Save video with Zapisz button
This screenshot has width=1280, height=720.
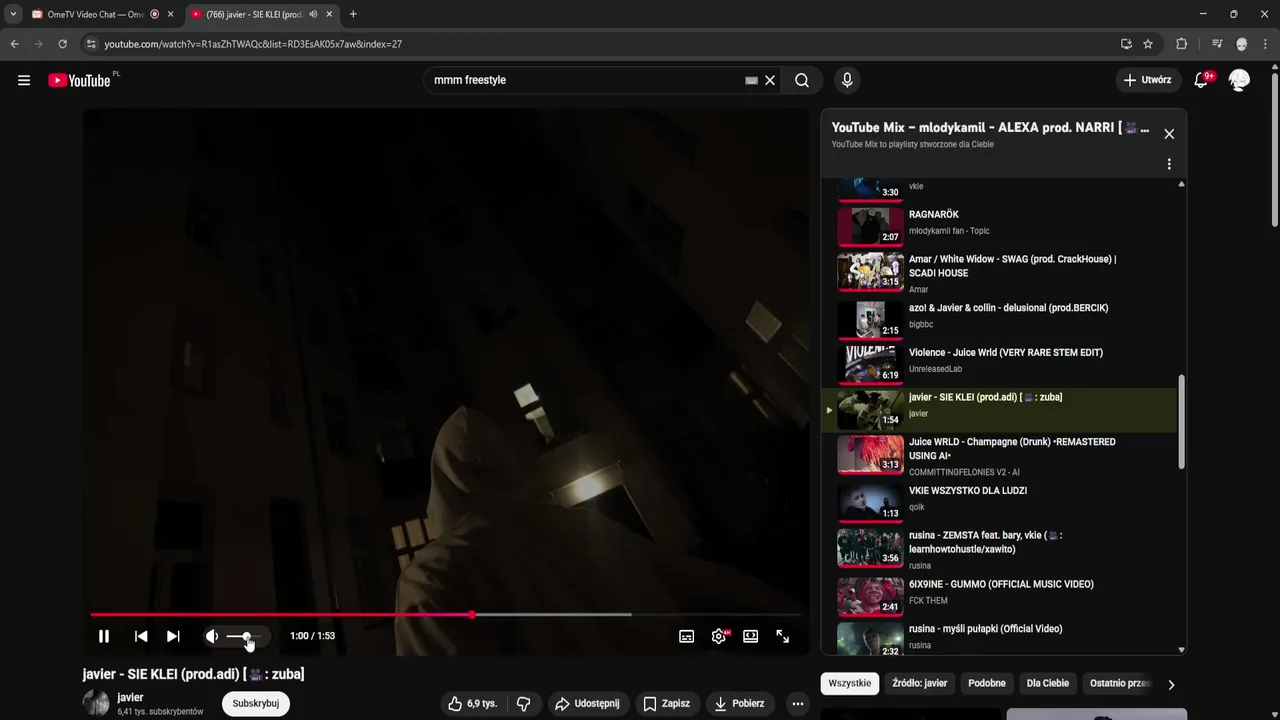tap(666, 704)
